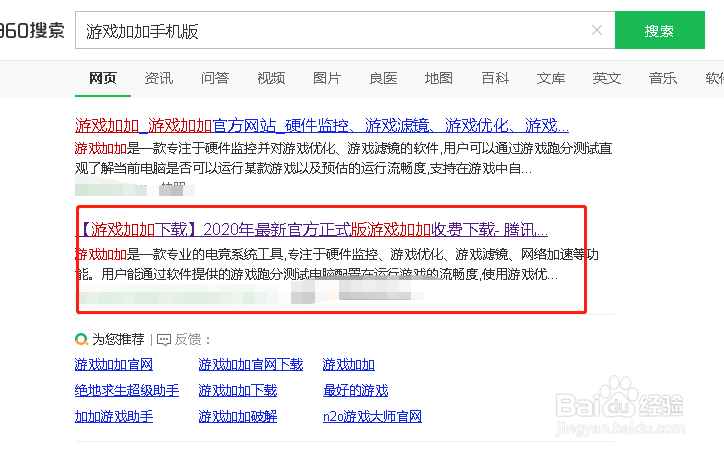Open suggested search n2o游戏大师官网
This screenshot has height=453, width=724.
point(372,416)
